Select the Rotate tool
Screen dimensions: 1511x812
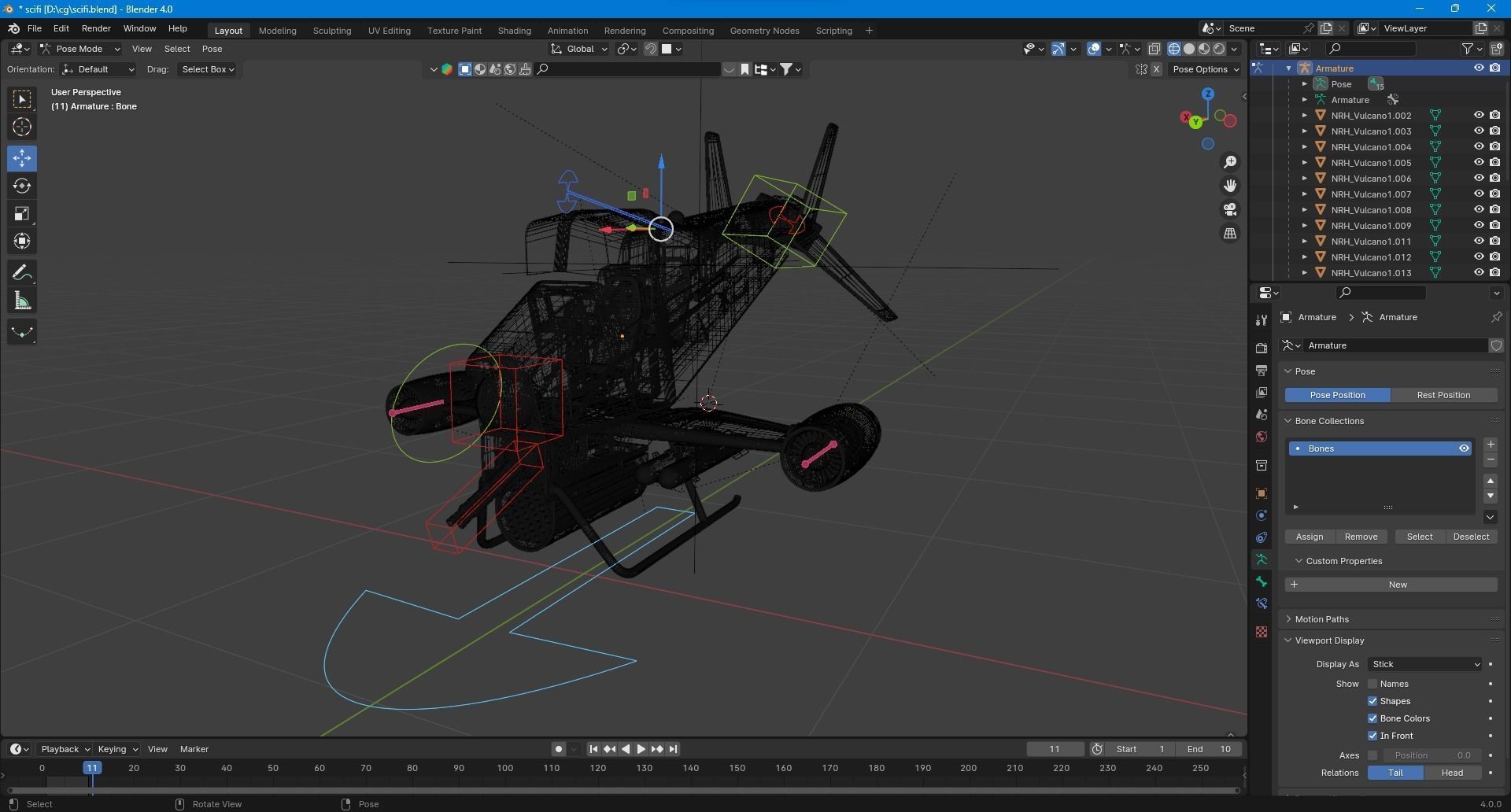point(22,186)
